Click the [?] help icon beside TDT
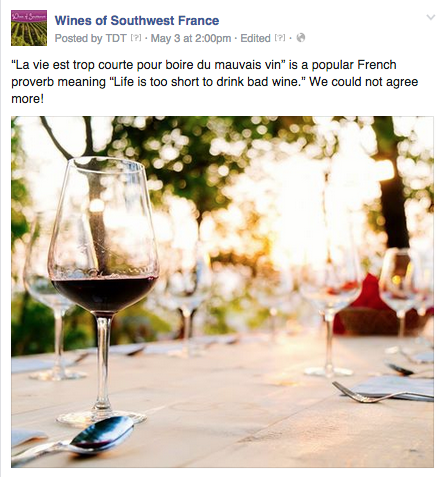 tap(136, 38)
